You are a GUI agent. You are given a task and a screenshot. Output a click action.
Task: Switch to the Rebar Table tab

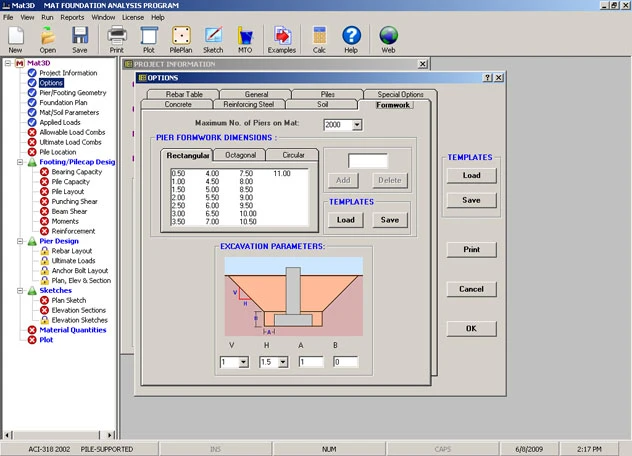pyautogui.click(x=184, y=94)
